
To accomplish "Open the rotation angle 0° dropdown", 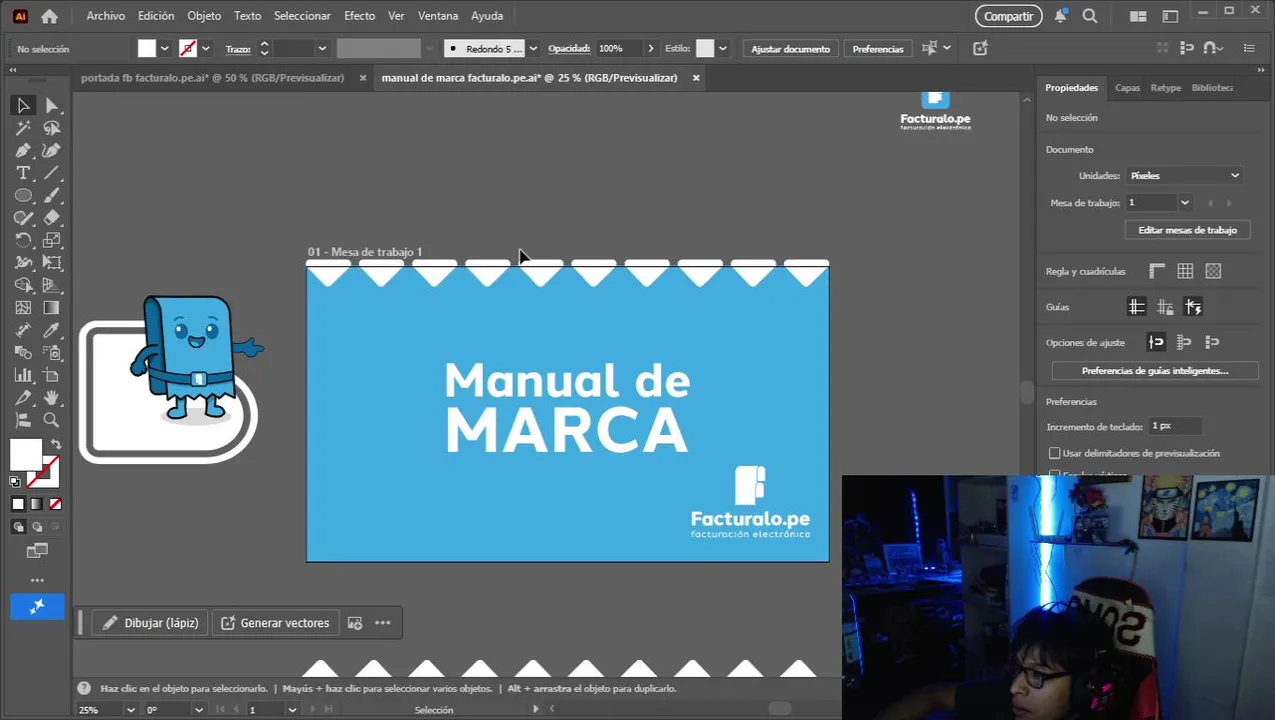I will point(199,710).
